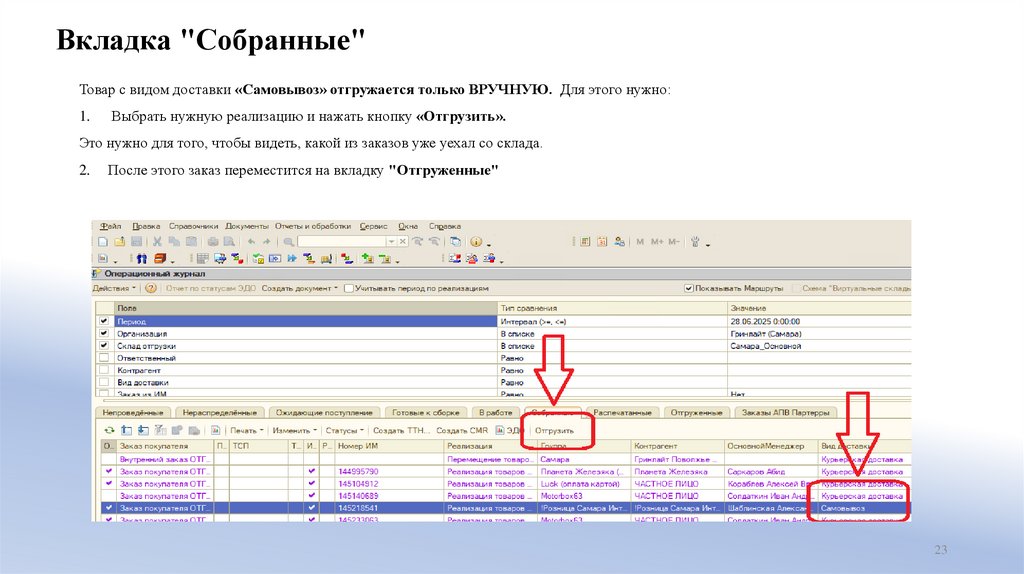Expand the 'Статусы' dropdown
The height and width of the screenshot is (574, 1024).
pos(344,430)
